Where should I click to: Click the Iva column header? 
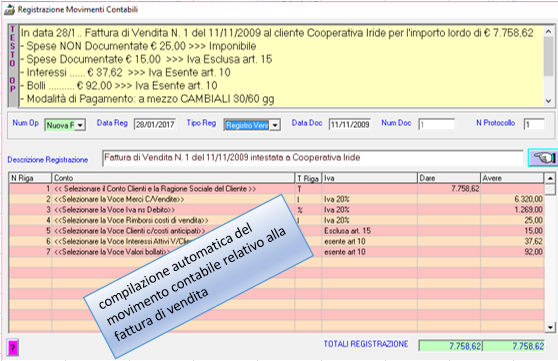tap(370, 178)
